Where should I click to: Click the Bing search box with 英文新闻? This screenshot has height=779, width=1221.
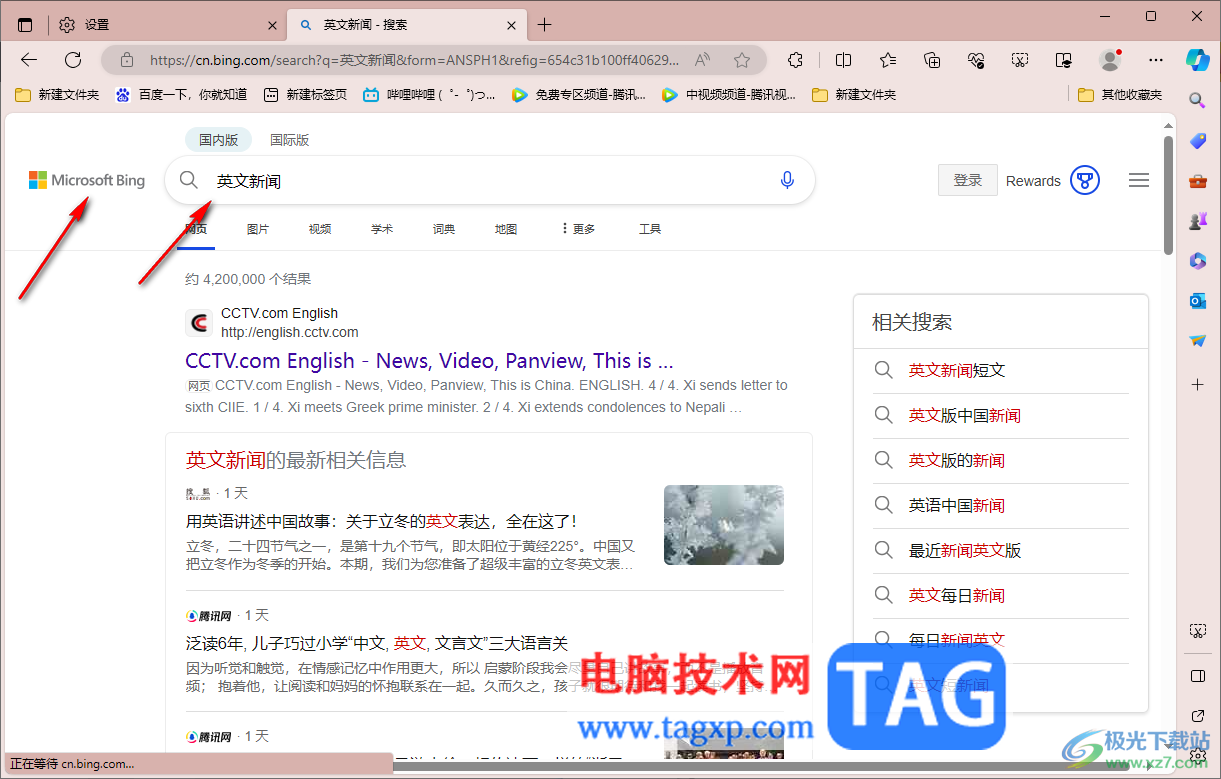click(490, 181)
